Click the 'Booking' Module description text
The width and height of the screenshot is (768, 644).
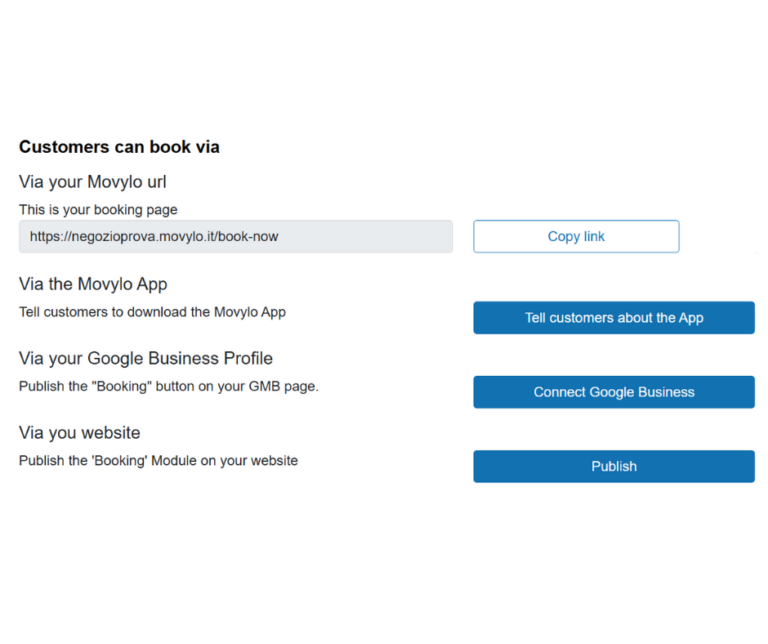tap(158, 460)
